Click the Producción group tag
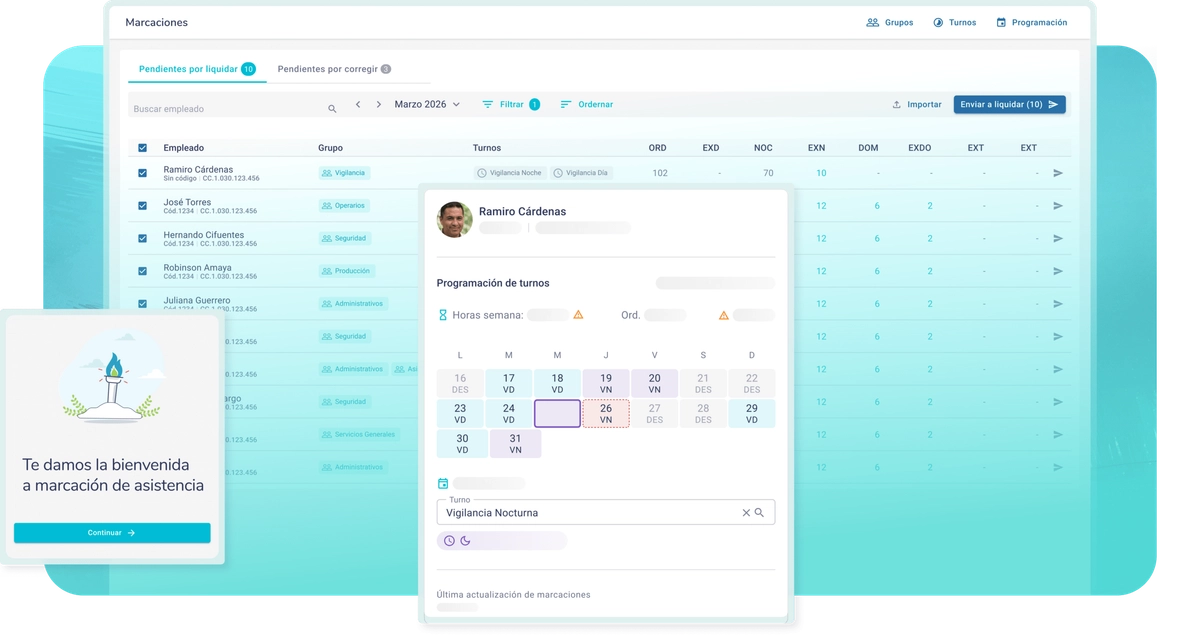 point(346,271)
